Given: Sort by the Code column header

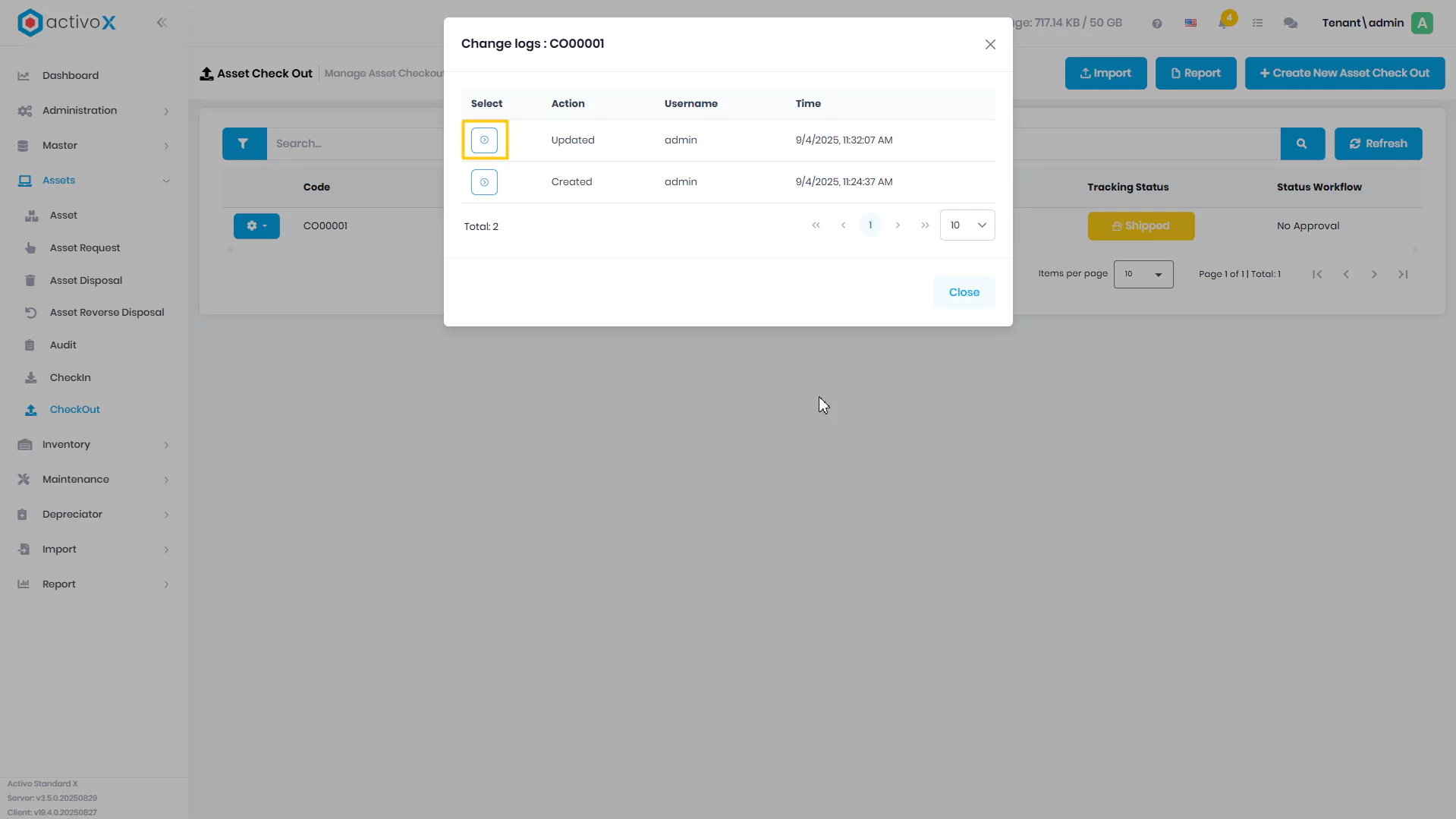Looking at the screenshot, I should coord(316,187).
